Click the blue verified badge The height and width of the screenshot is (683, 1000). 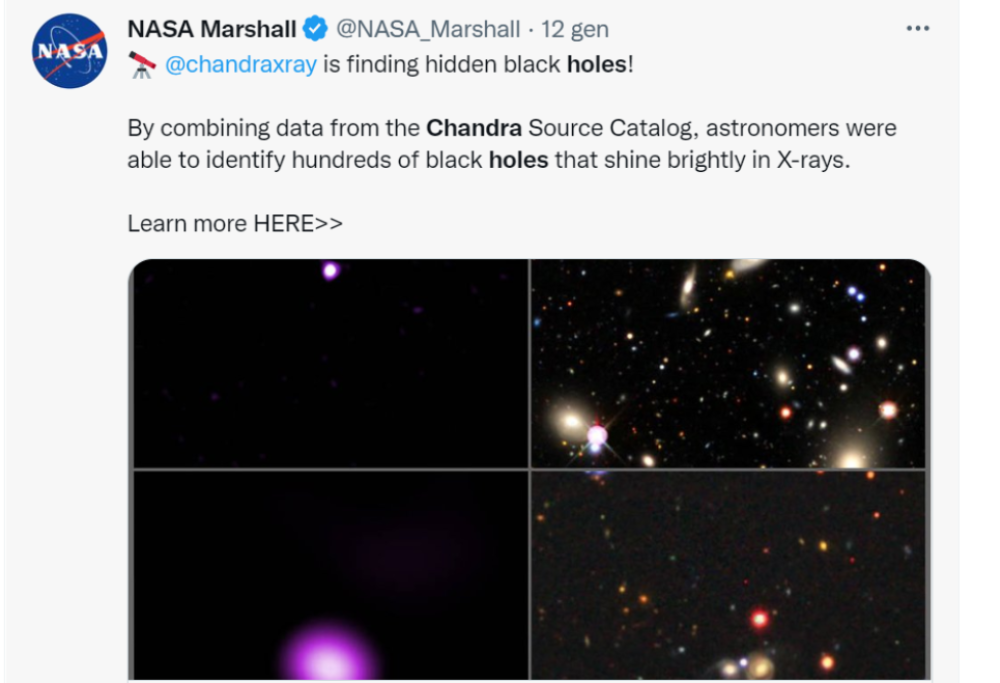(x=315, y=30)
